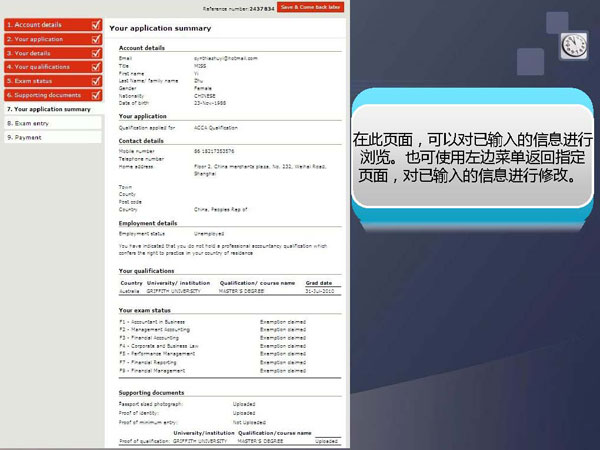Click the checkmark beside Your application
This screenshot has height=450, width=600.
pos(96,38)
